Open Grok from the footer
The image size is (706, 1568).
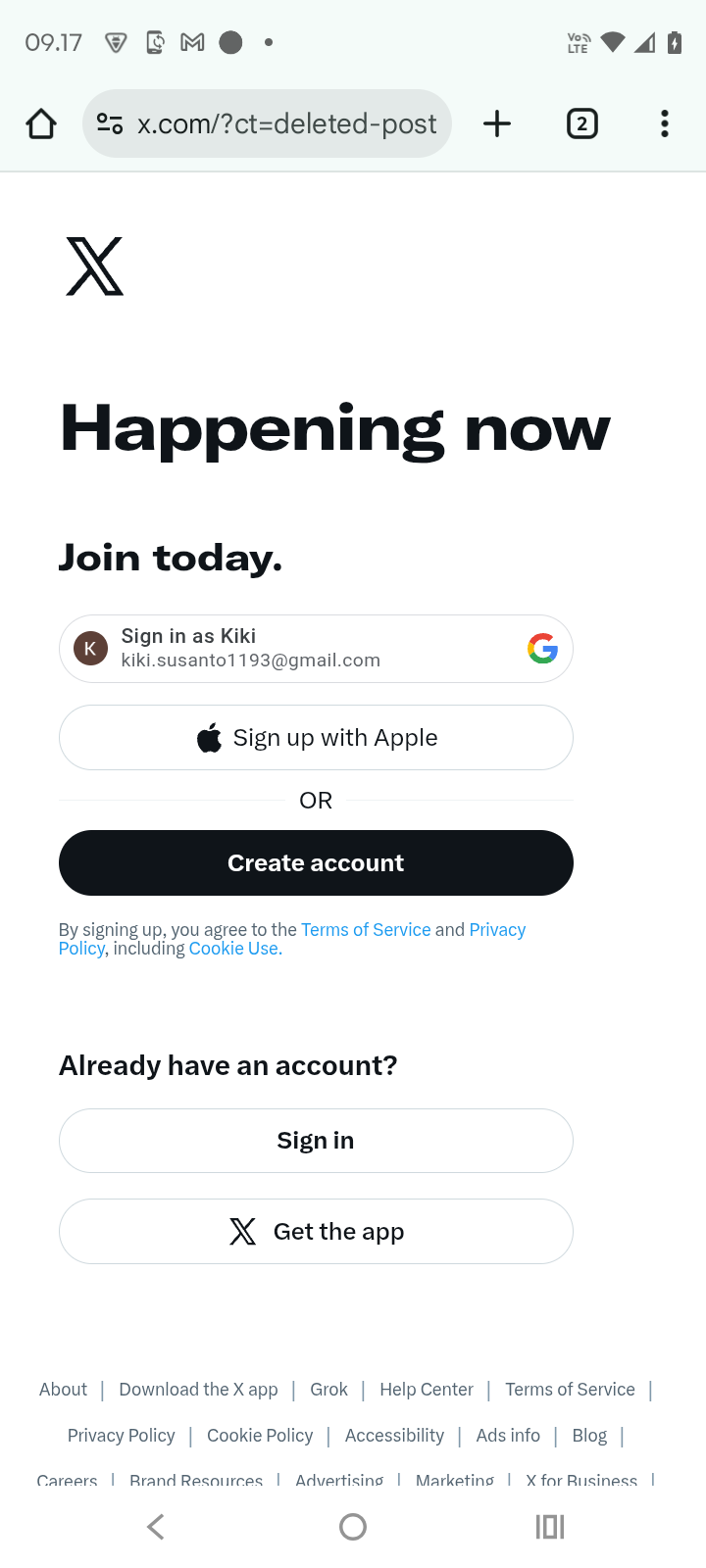[328, 1390]
